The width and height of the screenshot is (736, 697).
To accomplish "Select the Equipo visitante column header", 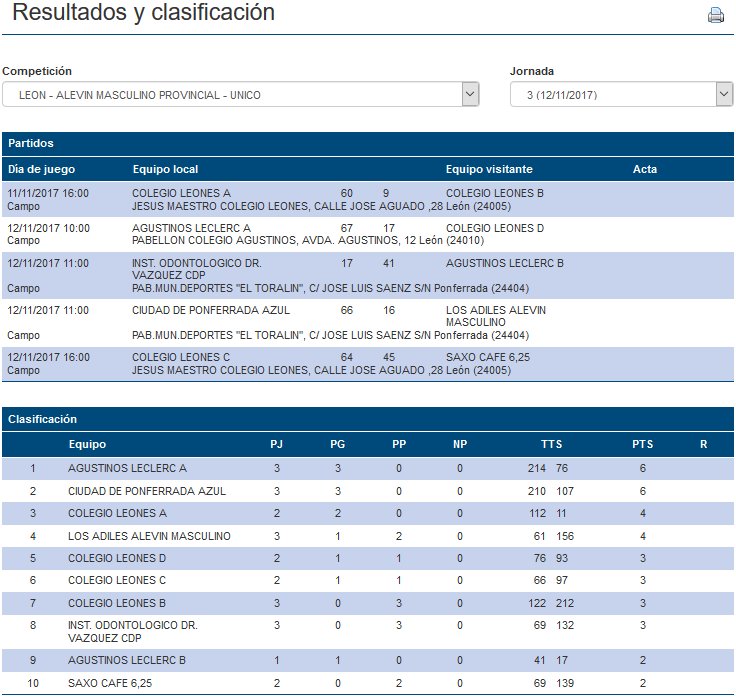I will [489, 169].
